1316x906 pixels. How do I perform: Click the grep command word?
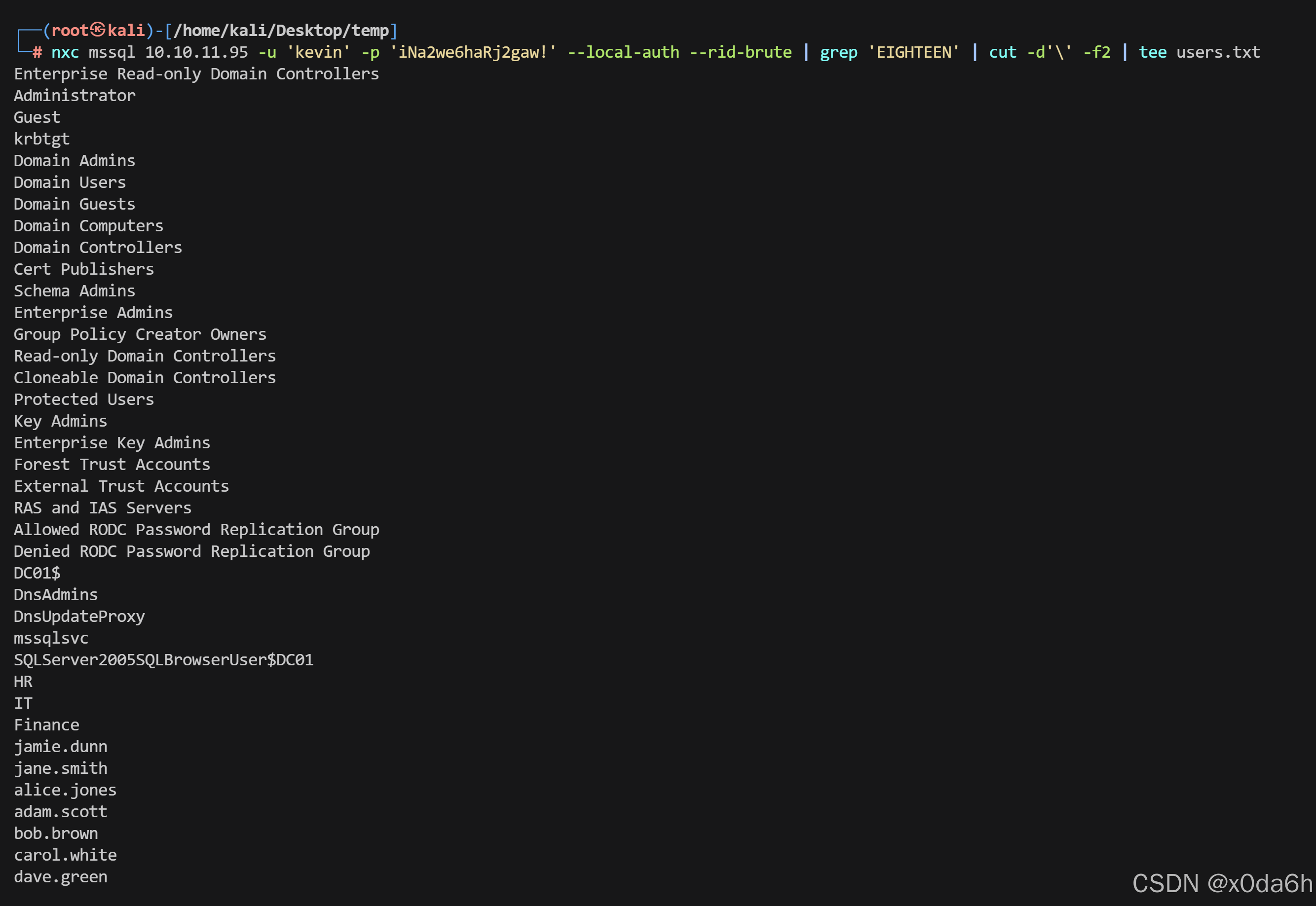pos(838,52)
